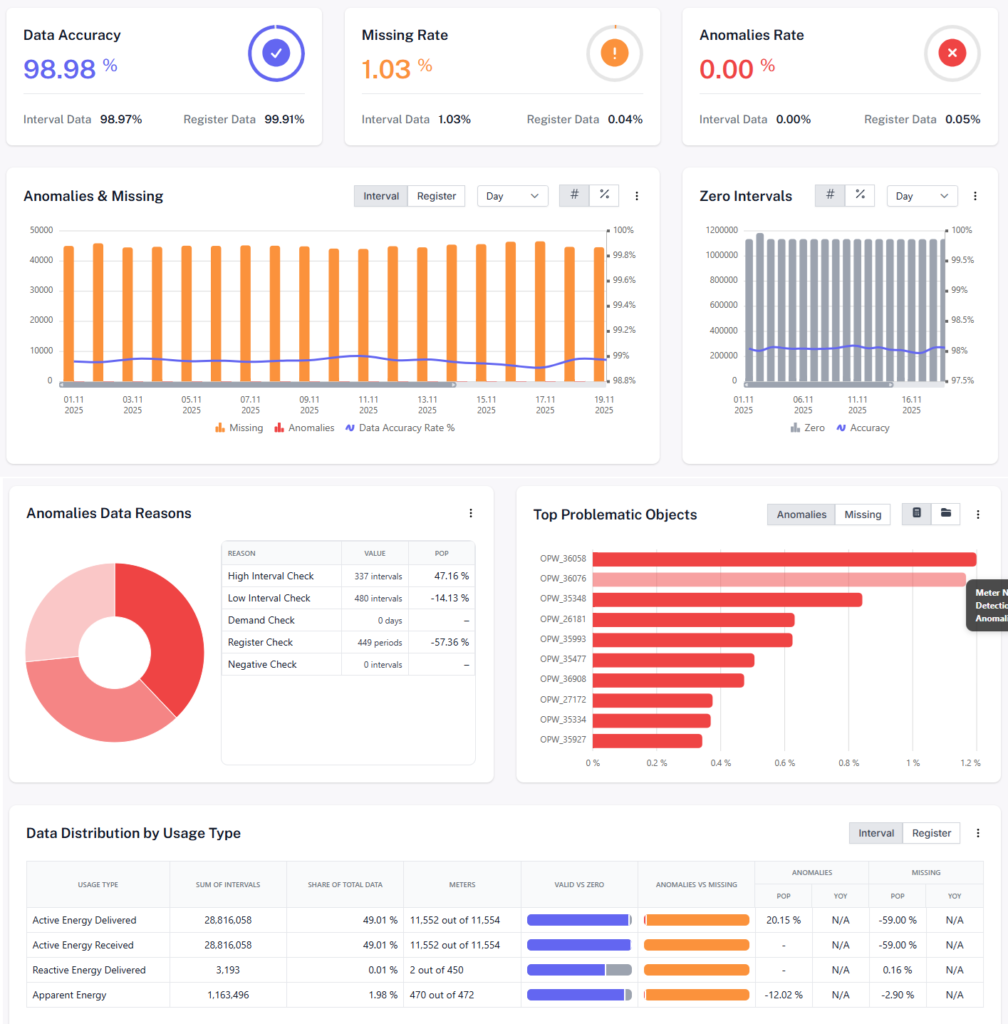Show Zero Intervals chart as count (#)
The height and width of the screenshot is (1024, 1008).
(x=830, y=195)
